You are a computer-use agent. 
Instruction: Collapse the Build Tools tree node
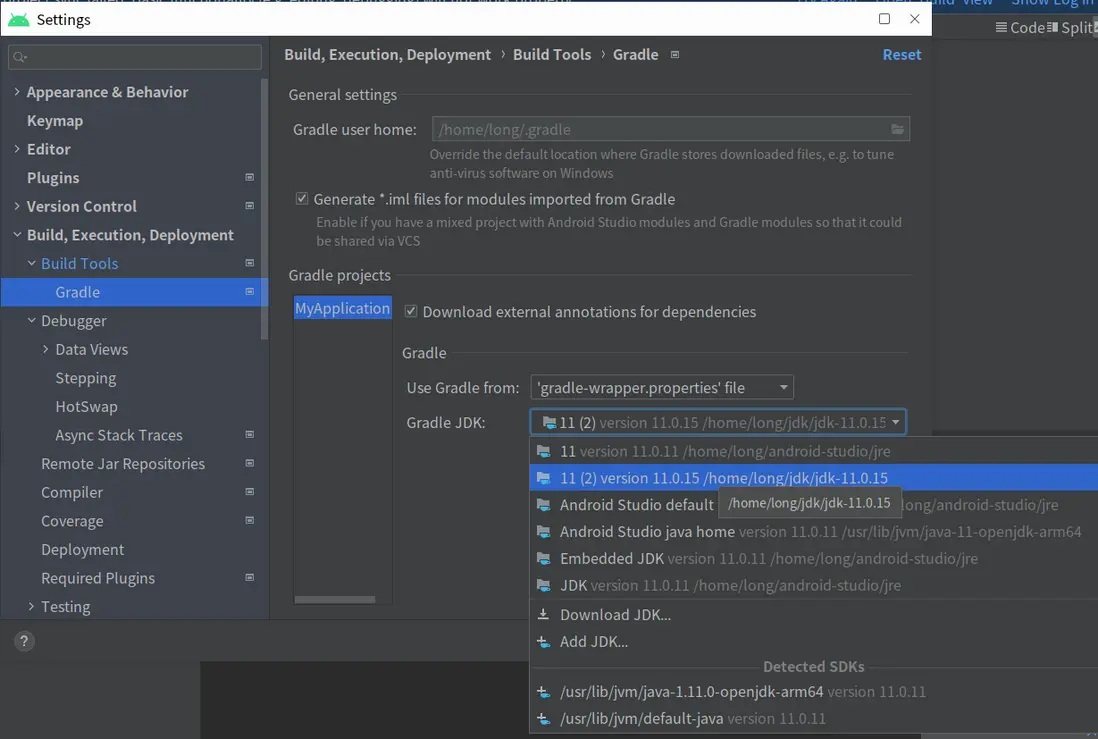pos(32,263)
